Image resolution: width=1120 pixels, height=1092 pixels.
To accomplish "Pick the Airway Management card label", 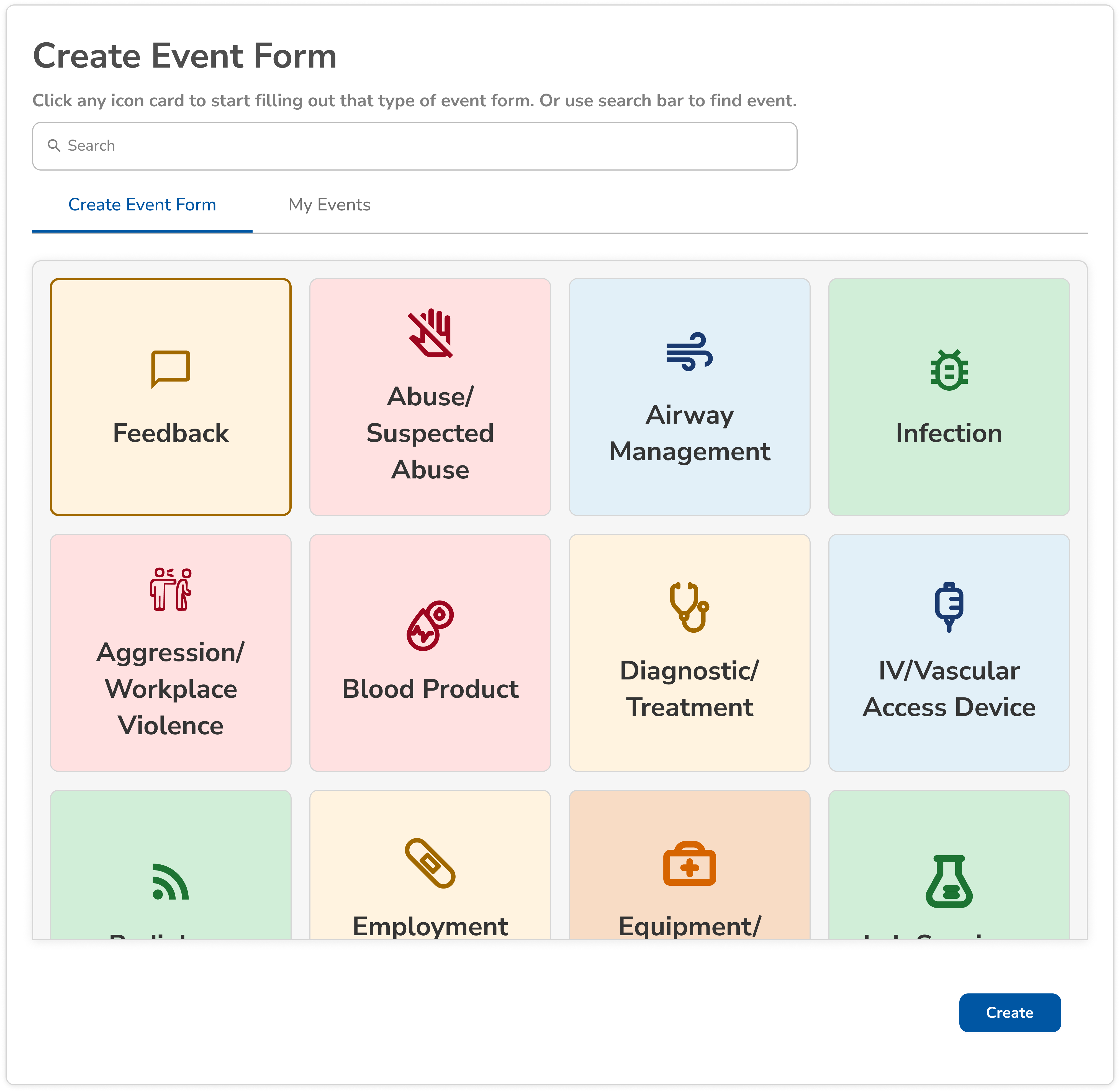I will 689,433.
